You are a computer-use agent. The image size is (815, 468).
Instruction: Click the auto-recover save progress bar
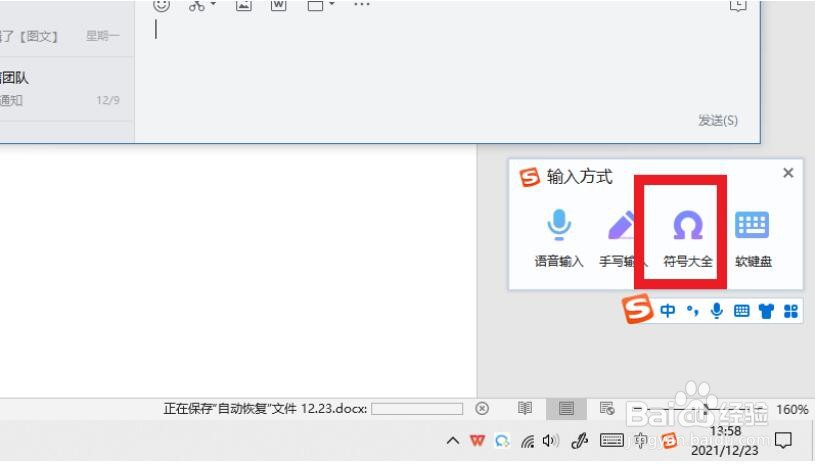tap(417, 409)
